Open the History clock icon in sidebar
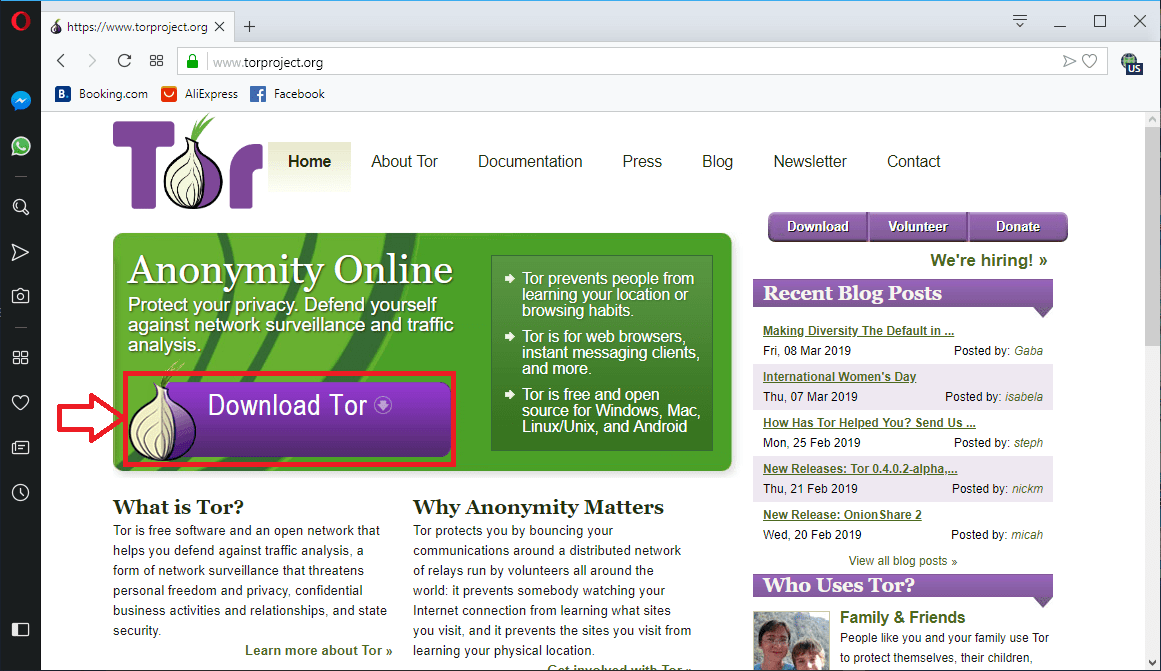1161x671 pixels. coord(20,492)
